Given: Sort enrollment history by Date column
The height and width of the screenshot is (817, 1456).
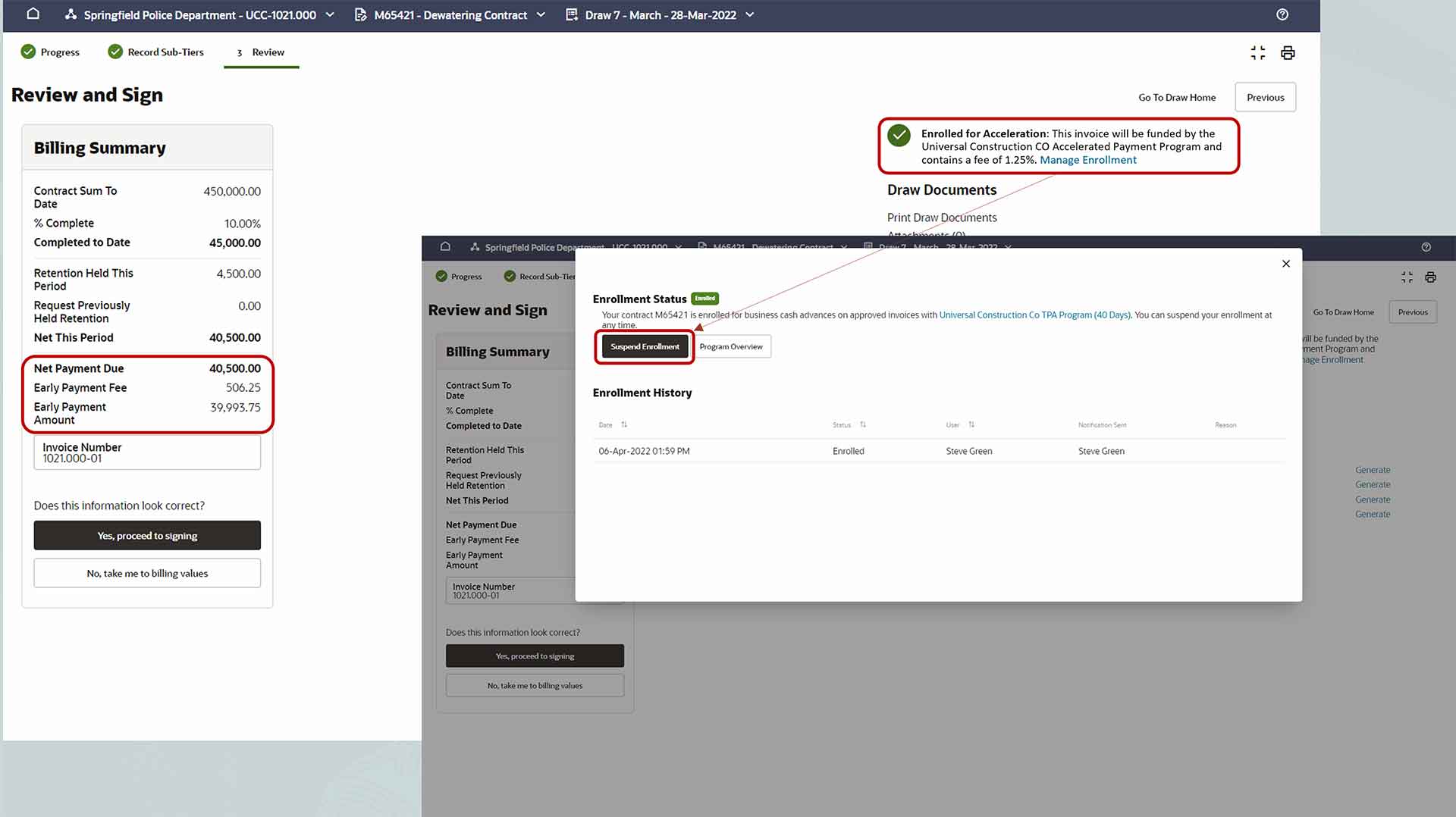Looking at the screenshot, I should click(623, 425).
